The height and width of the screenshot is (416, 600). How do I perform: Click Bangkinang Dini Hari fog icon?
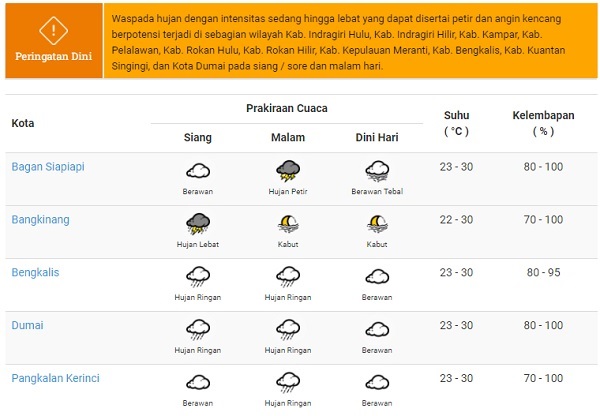[x=377, y=224]
